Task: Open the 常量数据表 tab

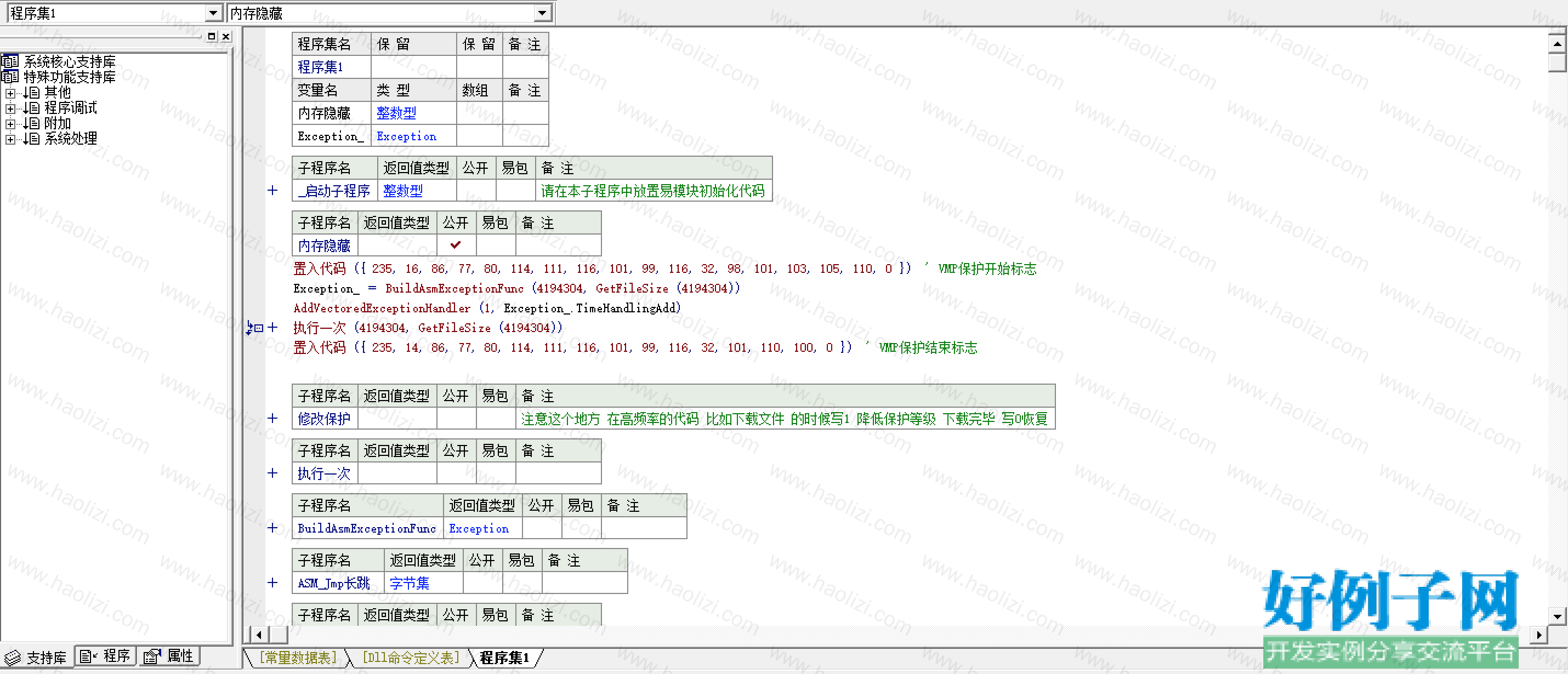Action: (x=298, y=658)
